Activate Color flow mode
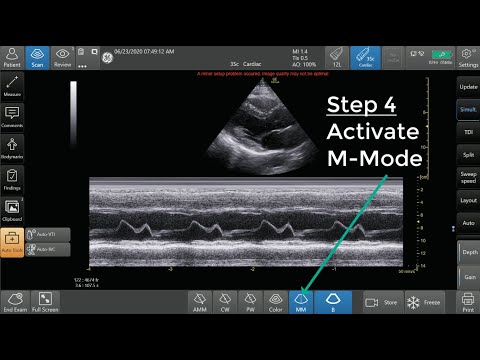The image size is (480, 360). pyautogui.click(x=275, y=302)
